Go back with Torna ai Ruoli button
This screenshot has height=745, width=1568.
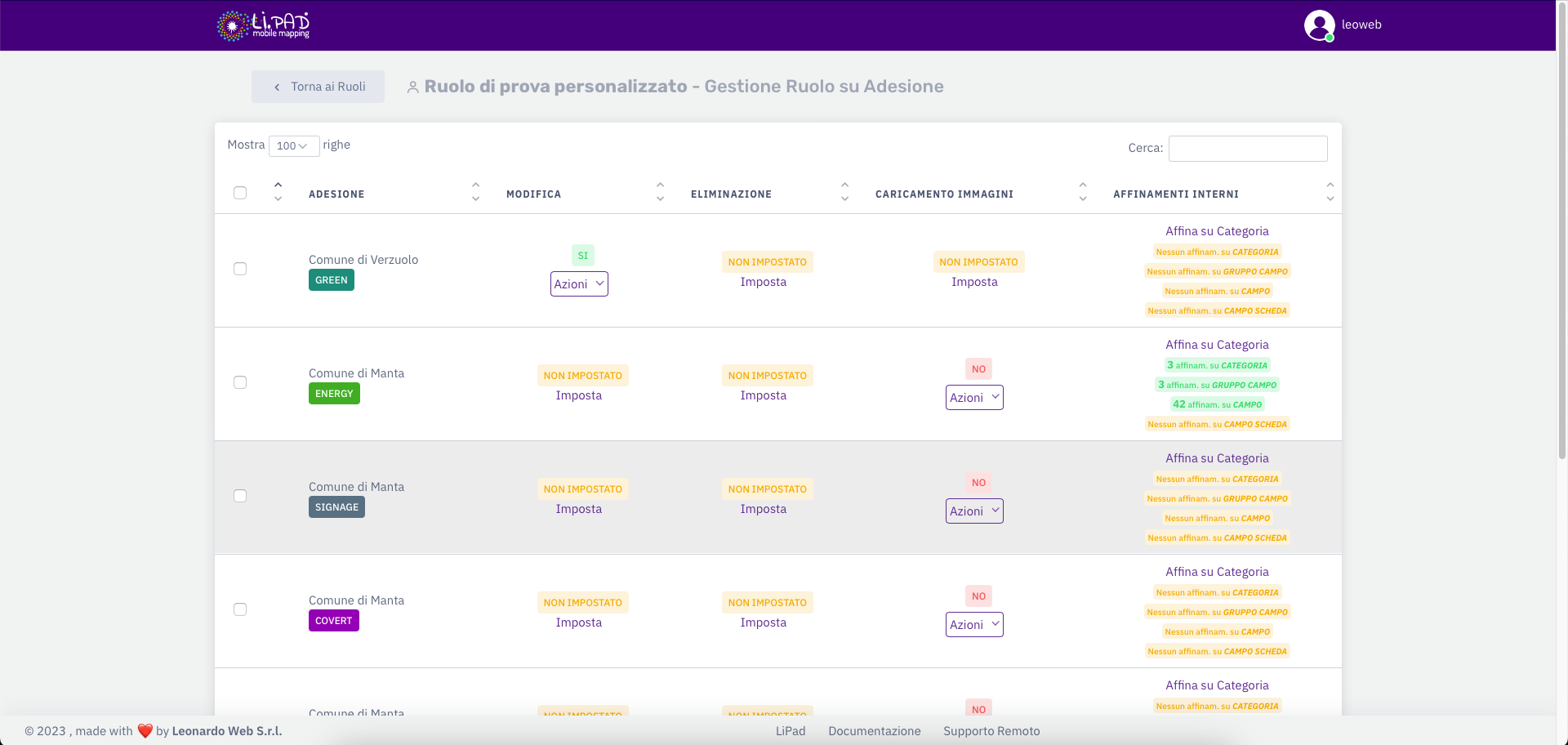pos(318,87)
